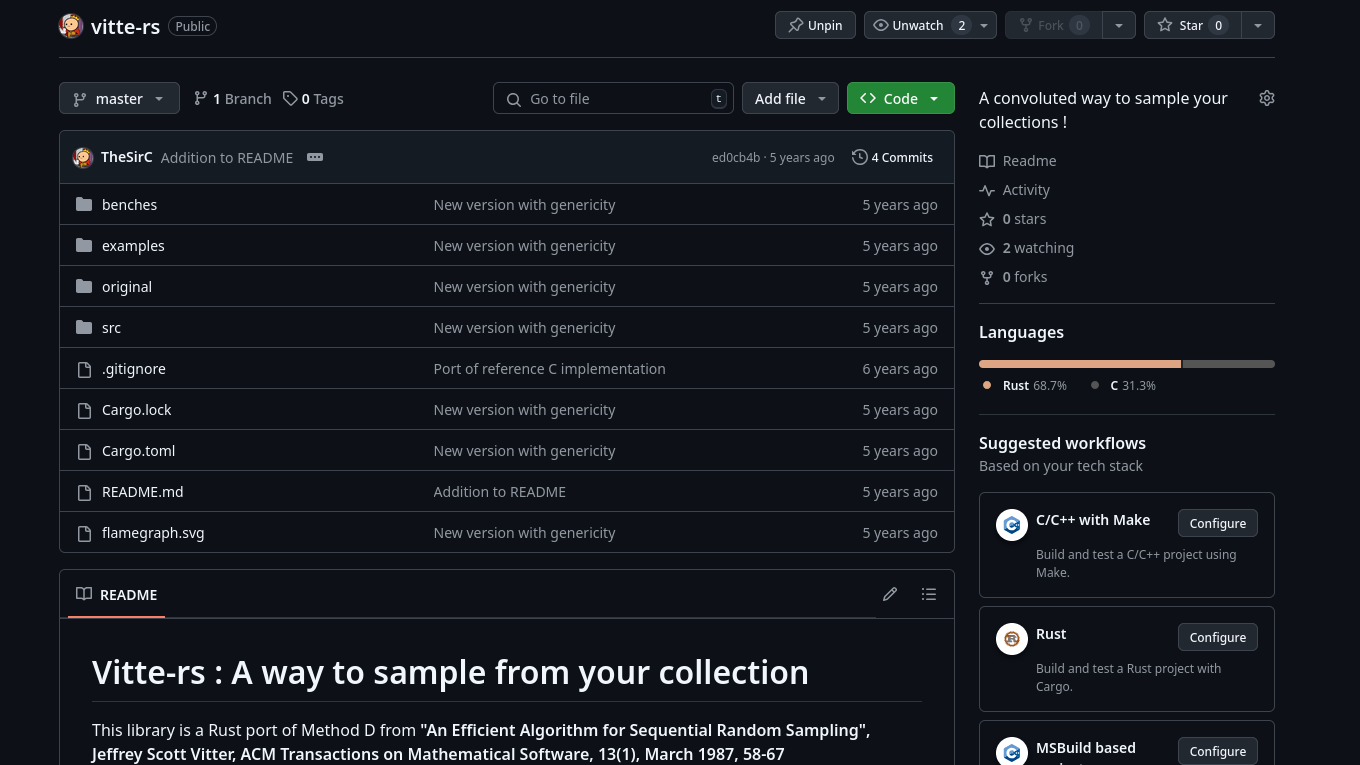Open the green Code dropdown
The image size is (1360, 765).
pos(901,98)
